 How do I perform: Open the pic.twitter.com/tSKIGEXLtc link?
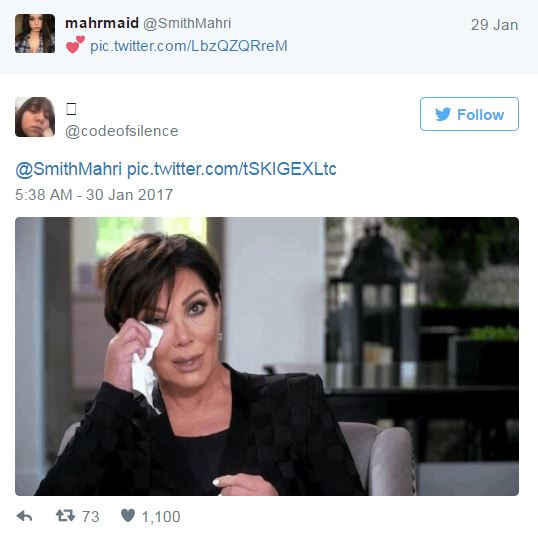(232, 169)
